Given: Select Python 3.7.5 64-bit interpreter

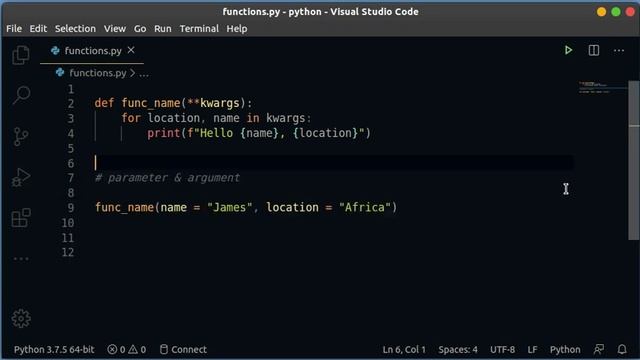Looking at the screenshot, I should point(54,349).
